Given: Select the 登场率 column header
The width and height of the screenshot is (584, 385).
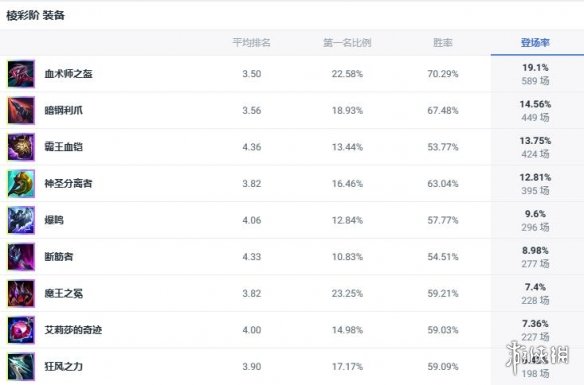Looking at the screenshot, I should [535, 42].
